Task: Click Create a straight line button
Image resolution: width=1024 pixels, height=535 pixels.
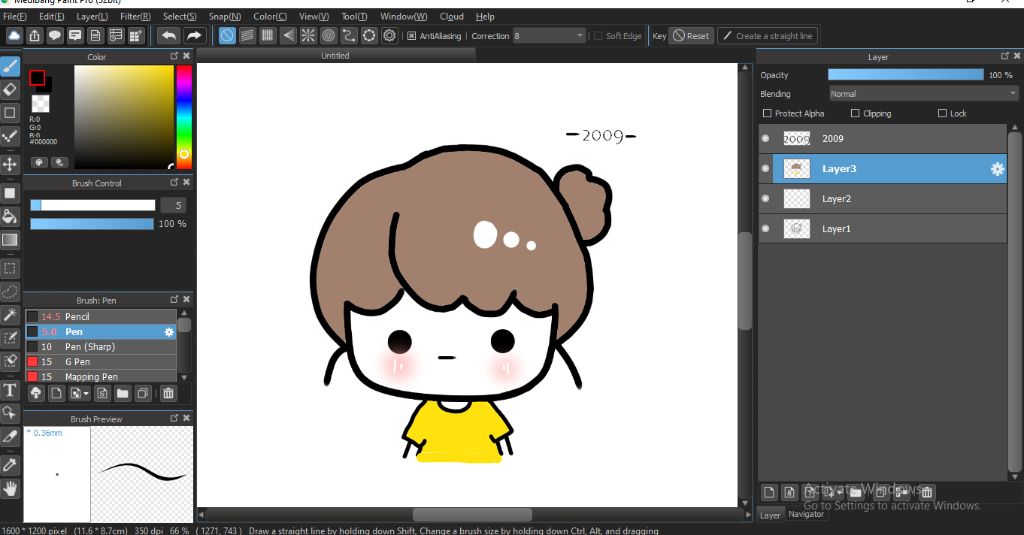Action: tap(767, 36)
